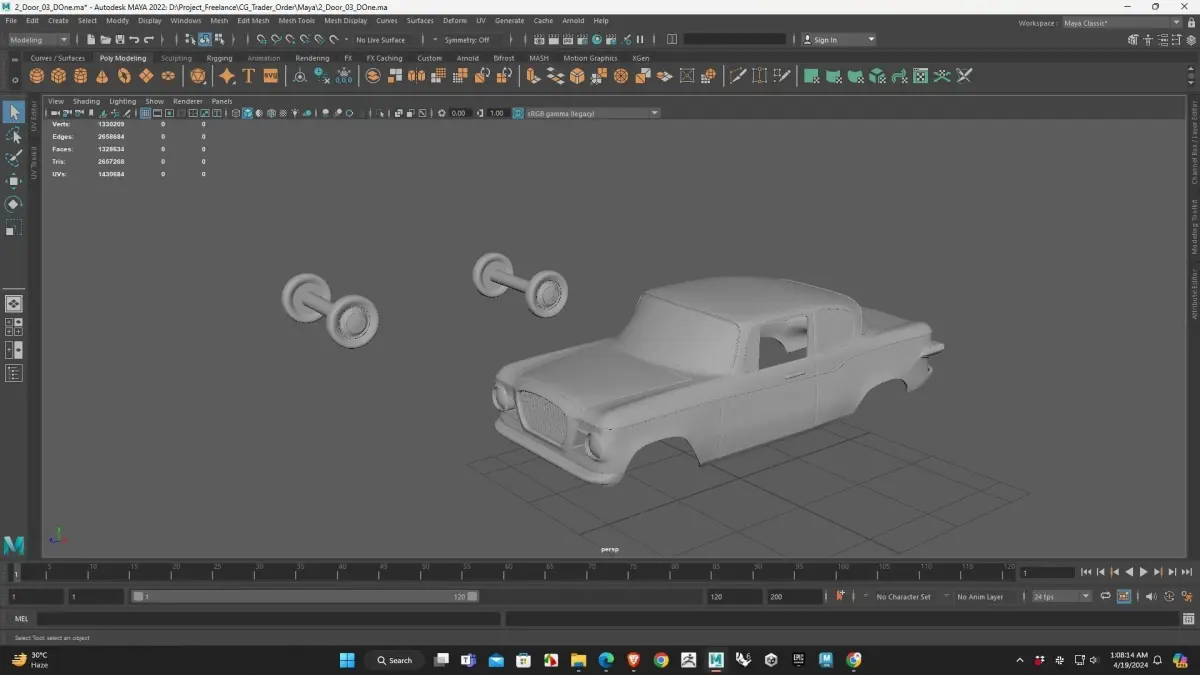Toggle loop playback in the range bar
The image size is (1200, 675).
pos(1105,596)
